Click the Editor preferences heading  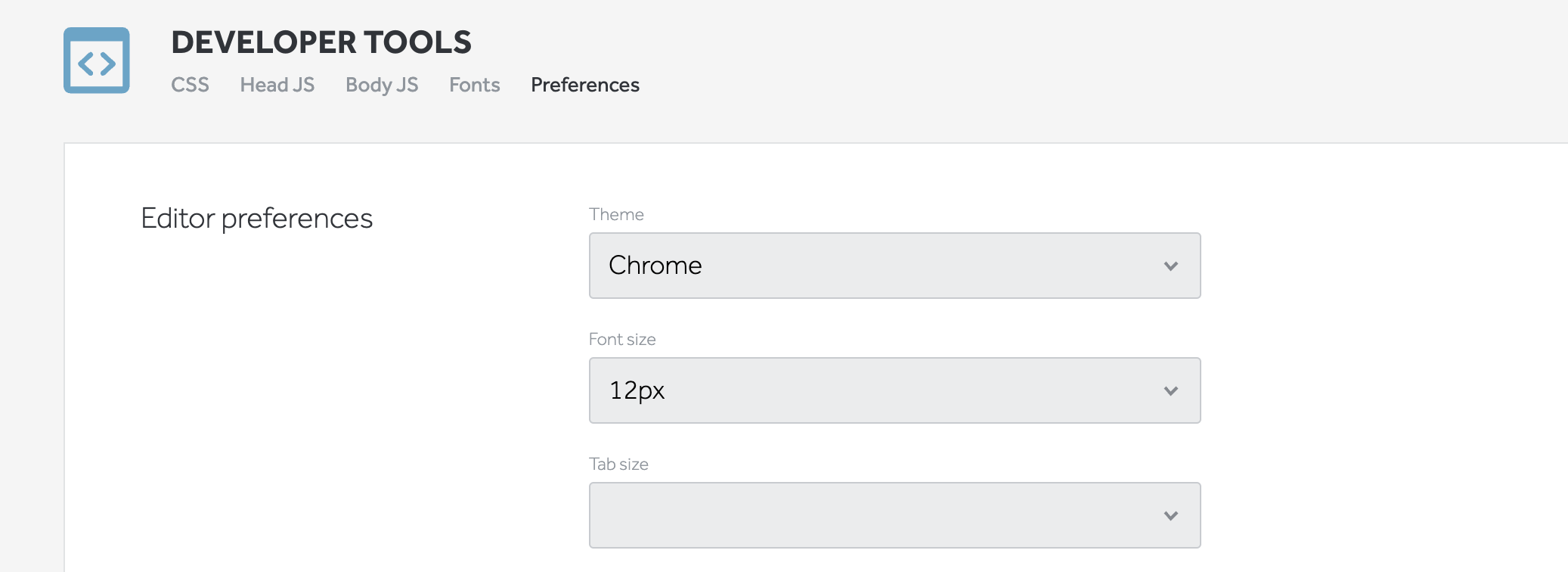pyautogui.click(x=256, y=219)
